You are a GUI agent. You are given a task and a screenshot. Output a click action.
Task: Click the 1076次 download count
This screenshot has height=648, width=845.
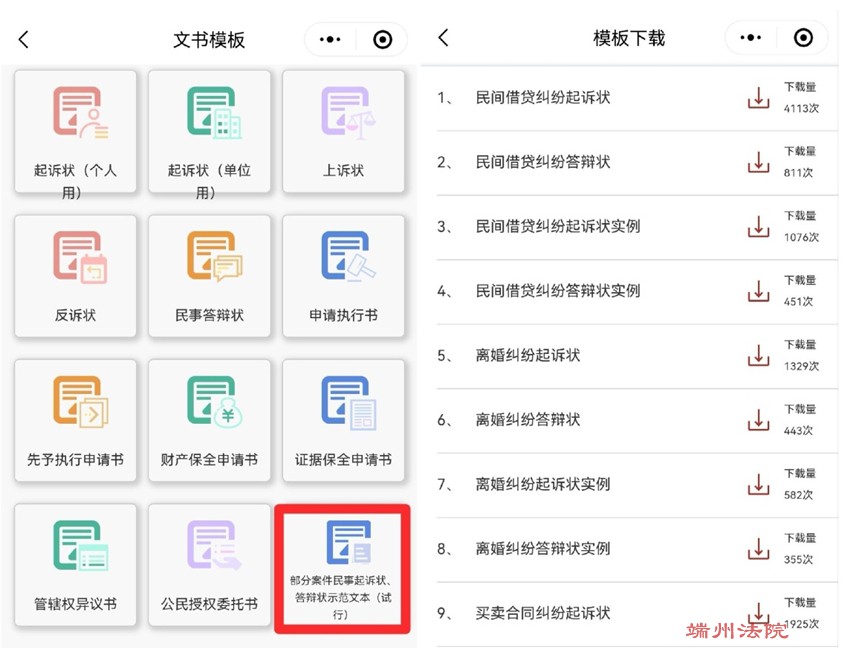click(x=801, y=237)
